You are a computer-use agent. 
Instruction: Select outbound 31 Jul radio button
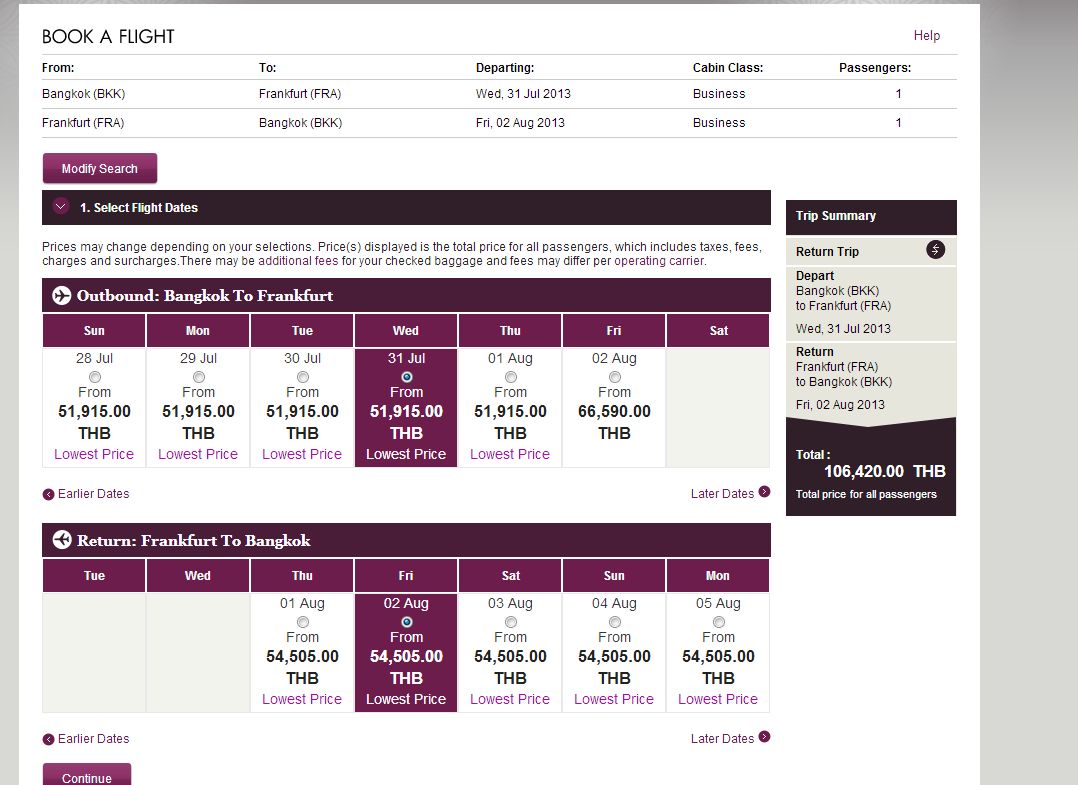point(406,377)
